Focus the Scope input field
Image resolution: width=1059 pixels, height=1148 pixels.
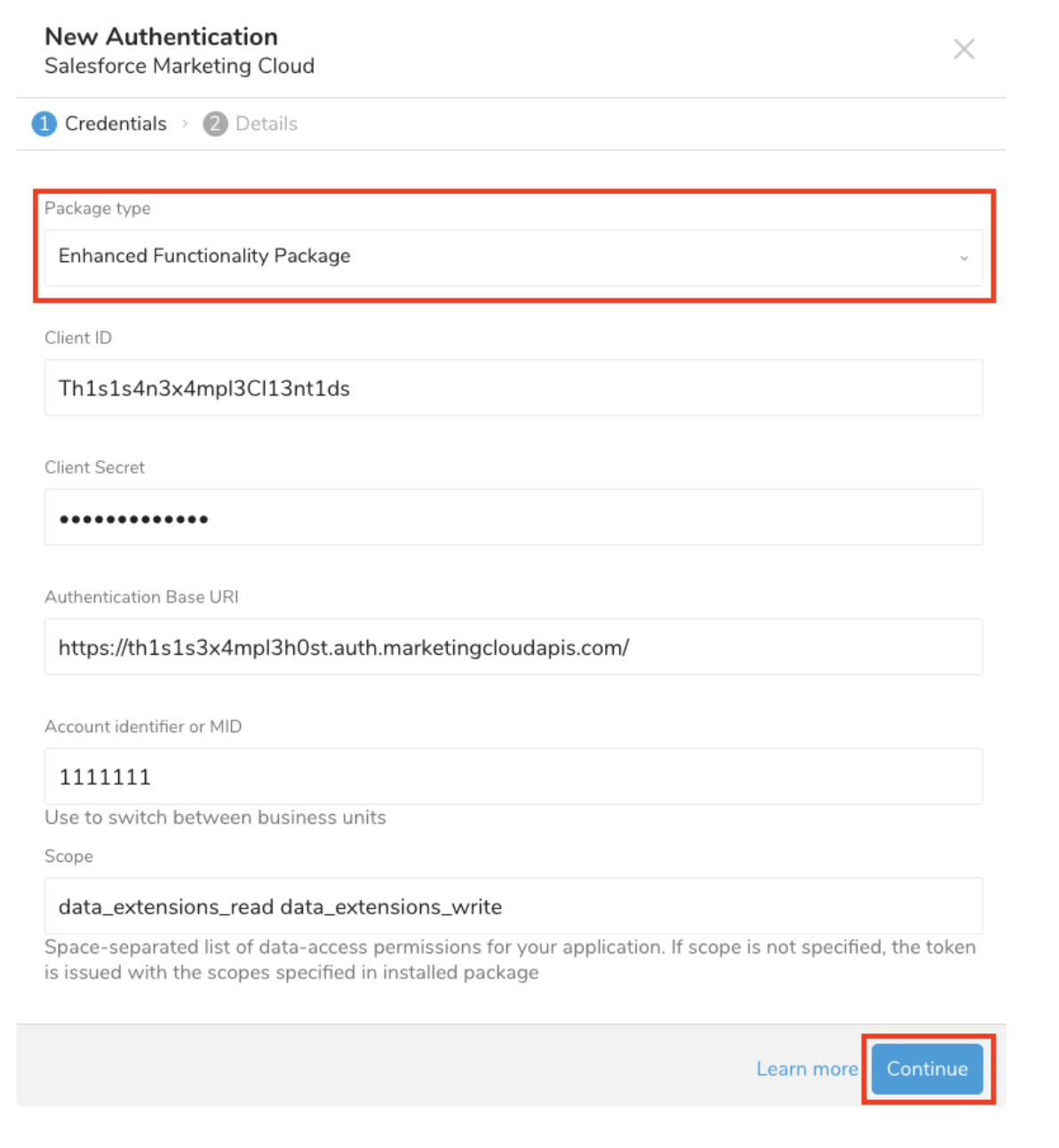pos(513,906)
